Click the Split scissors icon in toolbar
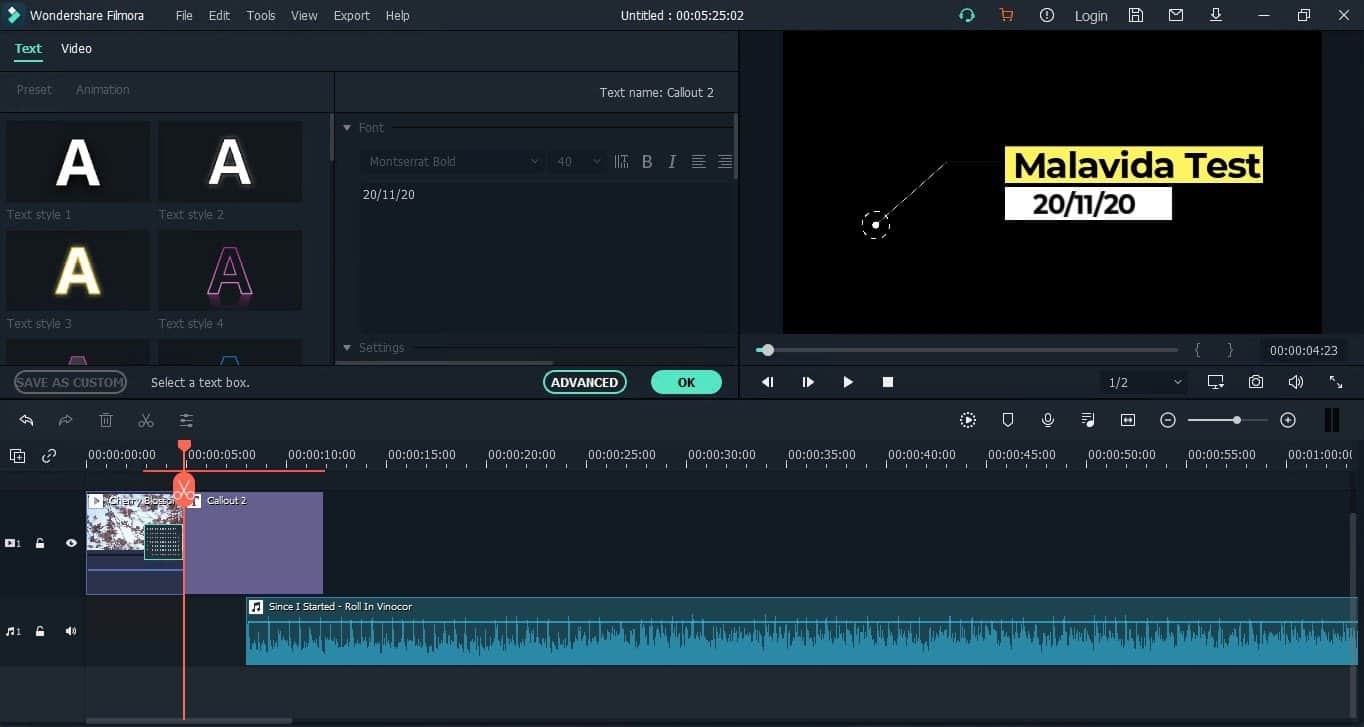 point(146,421)
